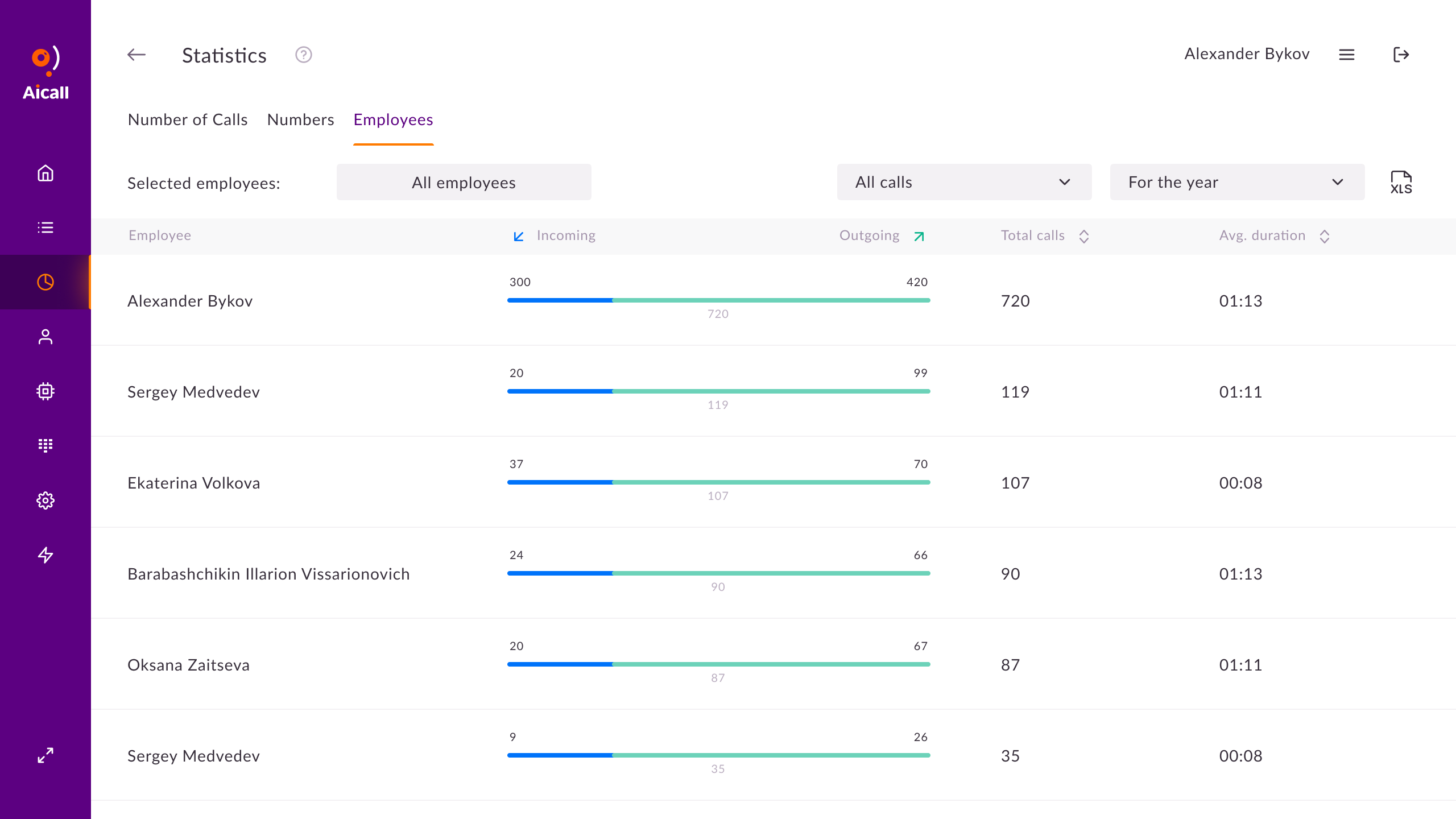Open the call list icon in sidebar
The height and width of the screenshot is (819, 1456).
(x=45, y=227)
